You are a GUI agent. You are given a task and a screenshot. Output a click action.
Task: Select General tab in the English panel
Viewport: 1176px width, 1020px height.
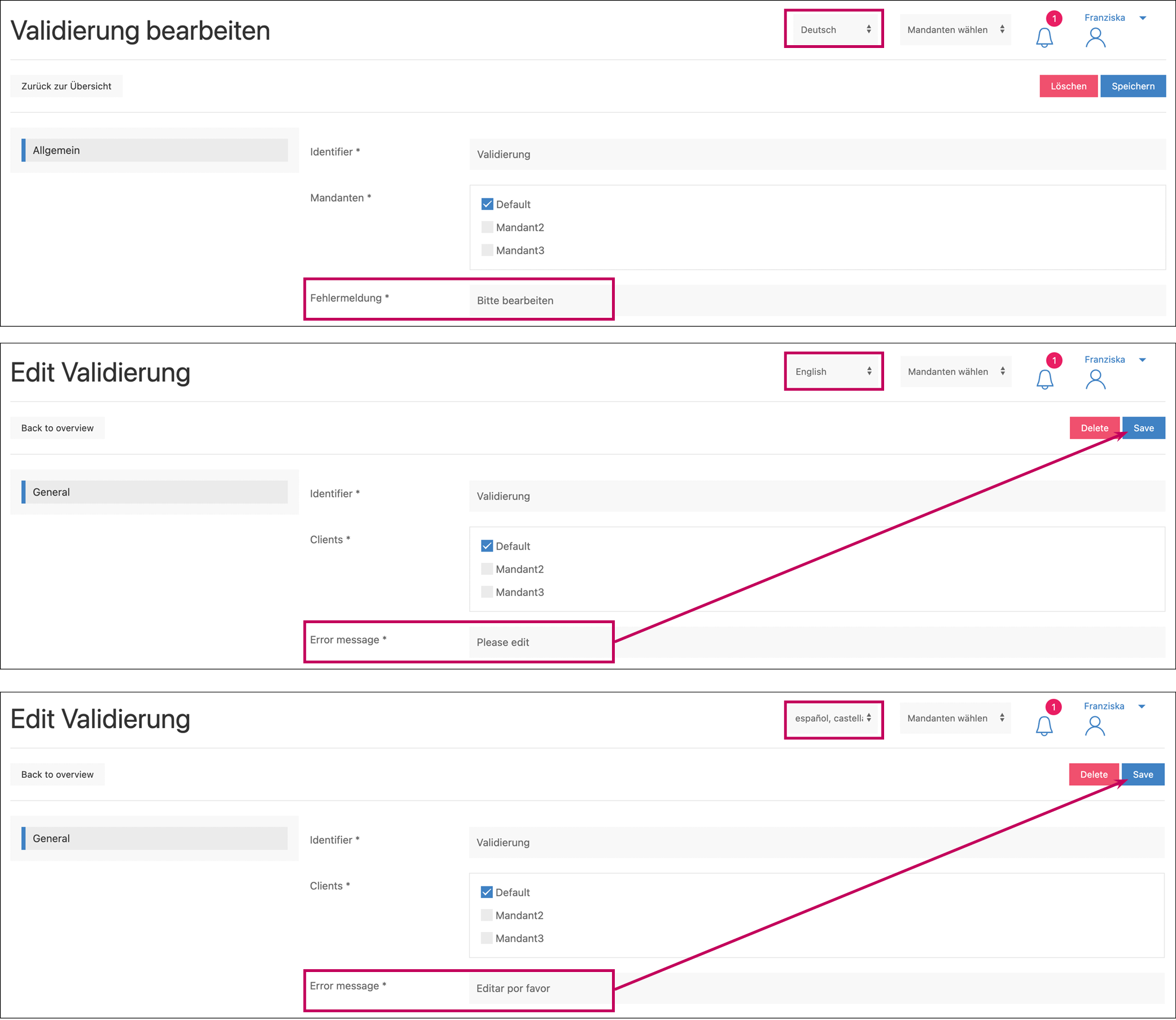tap(155, 492)
